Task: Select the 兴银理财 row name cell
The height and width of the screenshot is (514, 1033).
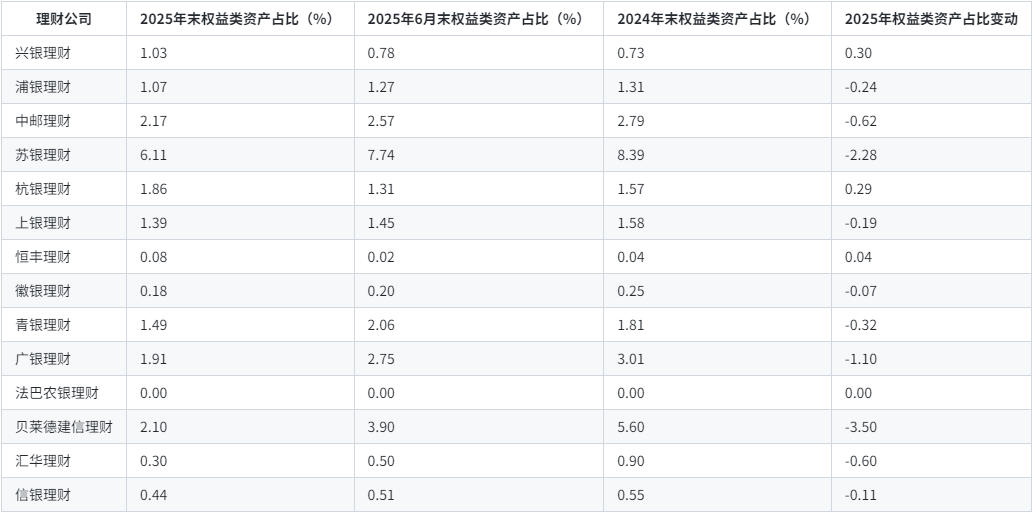Action: (44, 53)
